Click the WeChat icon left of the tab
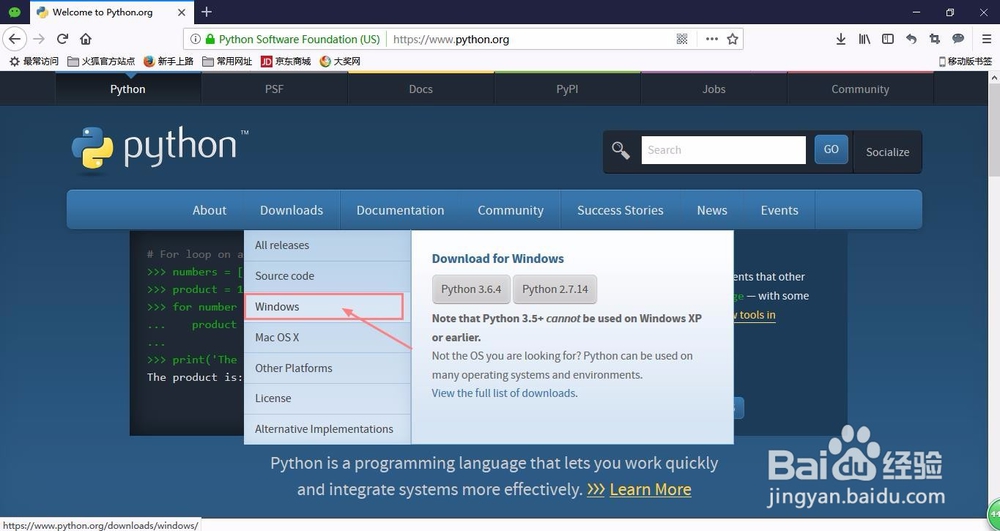Screen dimensions: 1000x531 click(x=15, y=12)
